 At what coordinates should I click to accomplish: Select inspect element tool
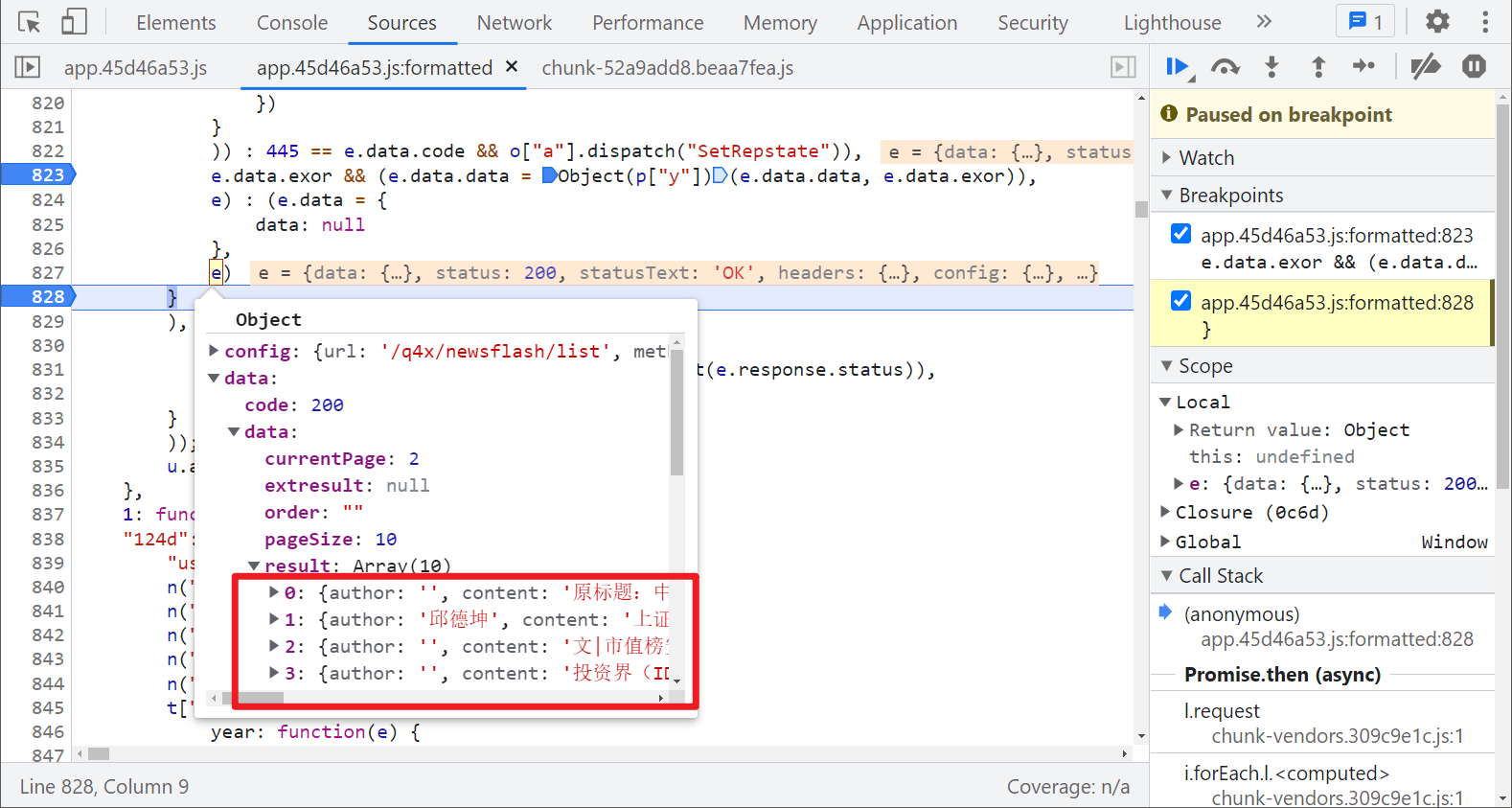[30, 22]
